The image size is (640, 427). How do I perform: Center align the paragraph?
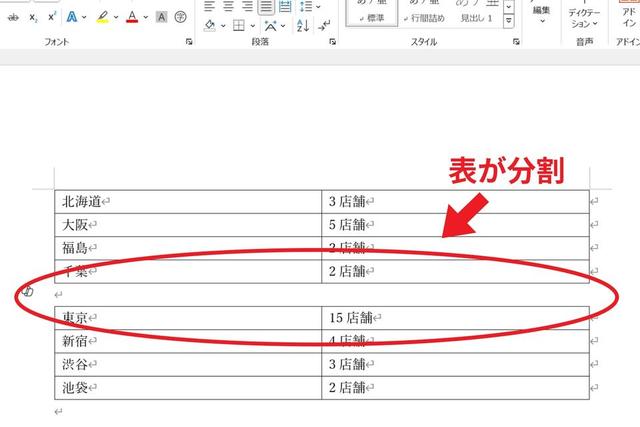(228, 6)
